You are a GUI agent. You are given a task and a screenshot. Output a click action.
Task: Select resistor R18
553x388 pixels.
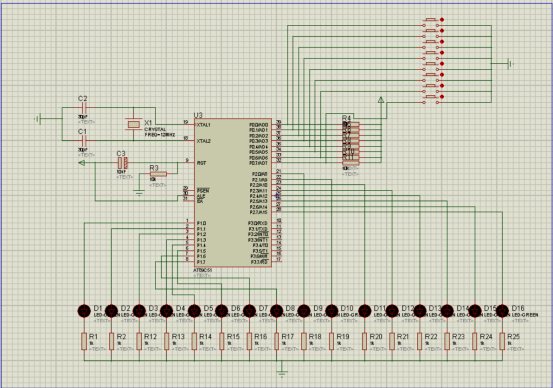(304, 341)
